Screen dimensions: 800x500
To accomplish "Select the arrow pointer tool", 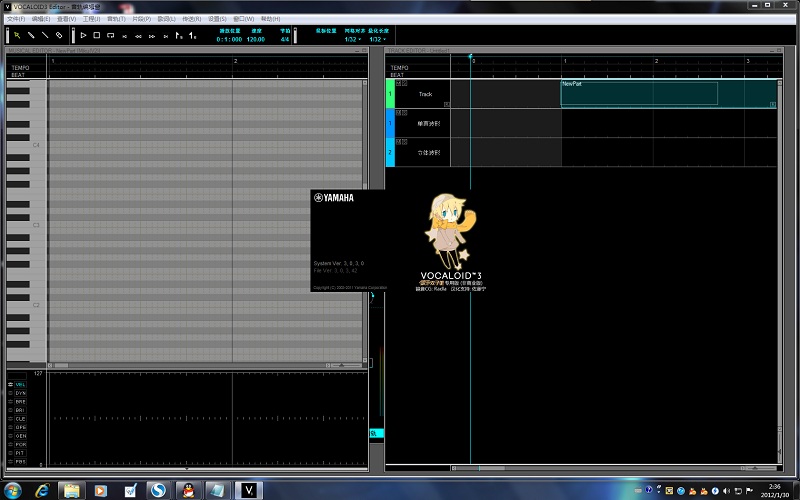I will pos(17,35).
